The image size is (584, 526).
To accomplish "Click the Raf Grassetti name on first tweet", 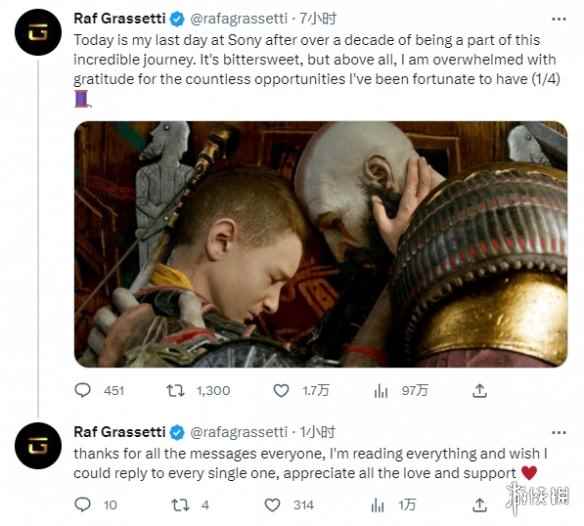I will click(x=120, y=18).
